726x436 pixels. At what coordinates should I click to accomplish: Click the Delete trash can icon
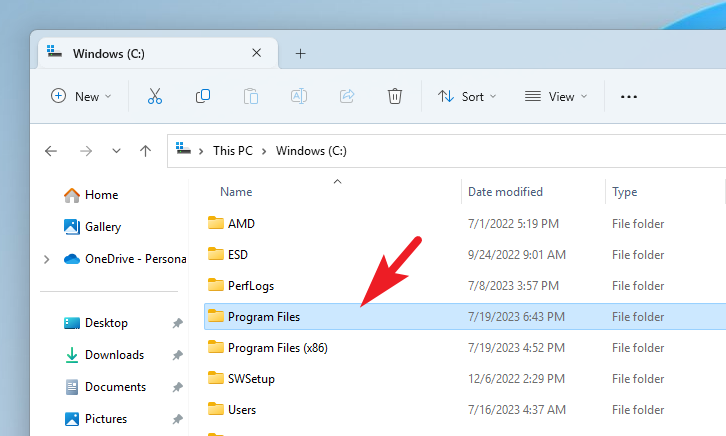pos(394,96)
